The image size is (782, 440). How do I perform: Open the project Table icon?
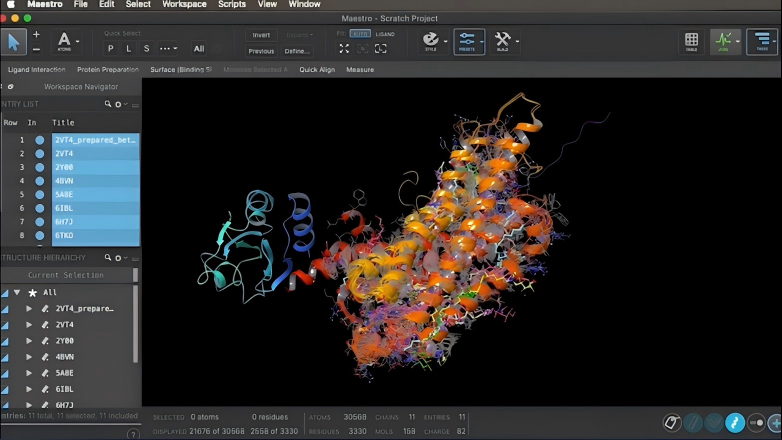pos(691,41)
